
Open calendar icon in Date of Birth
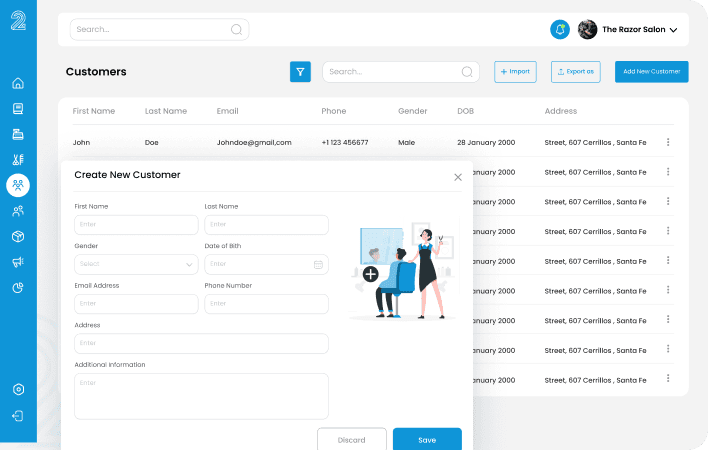coord(318,264)
